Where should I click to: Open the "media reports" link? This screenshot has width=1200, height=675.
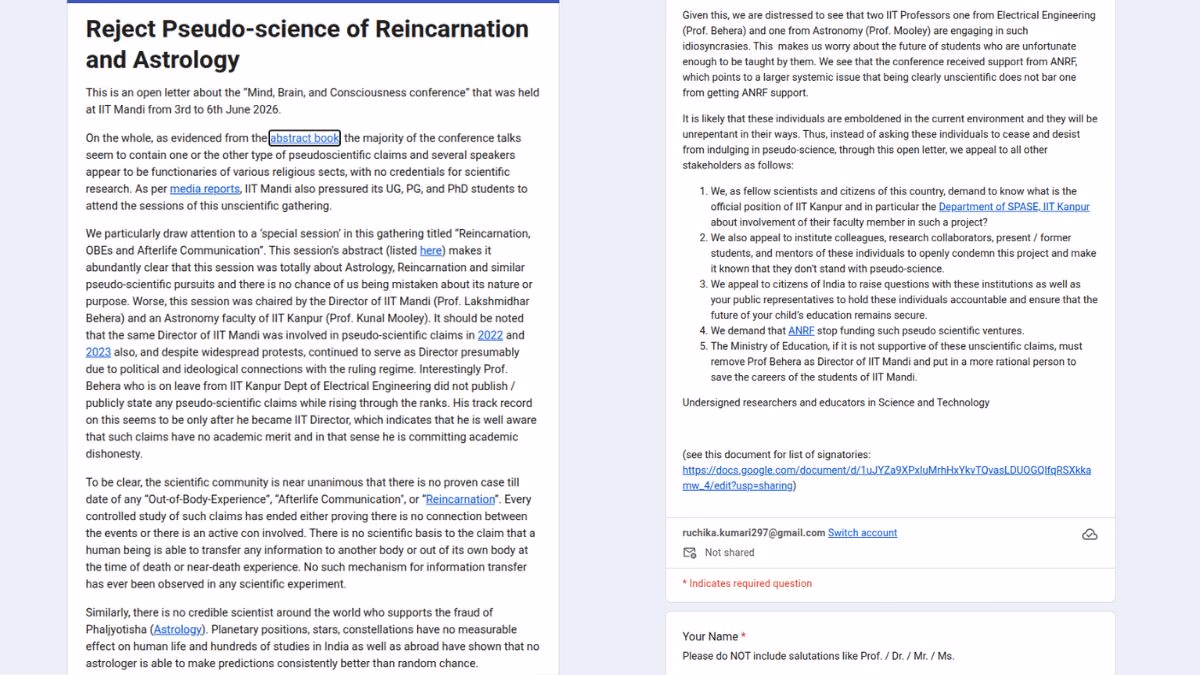[x=205, y=189]
